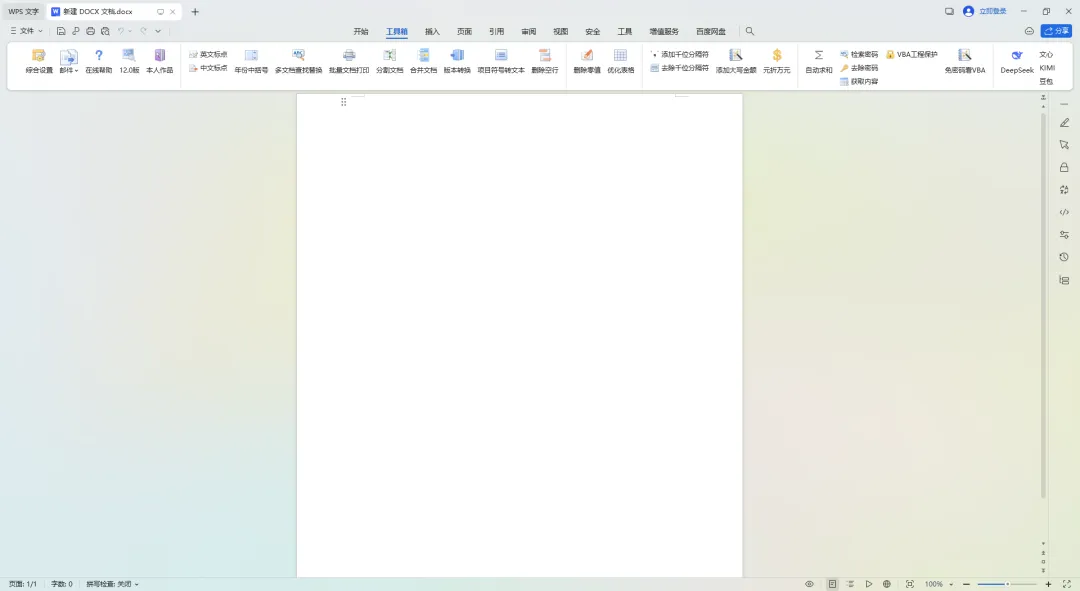Open the 豆包 AI link
The image size is (1080, 591).
[1046, 81]
